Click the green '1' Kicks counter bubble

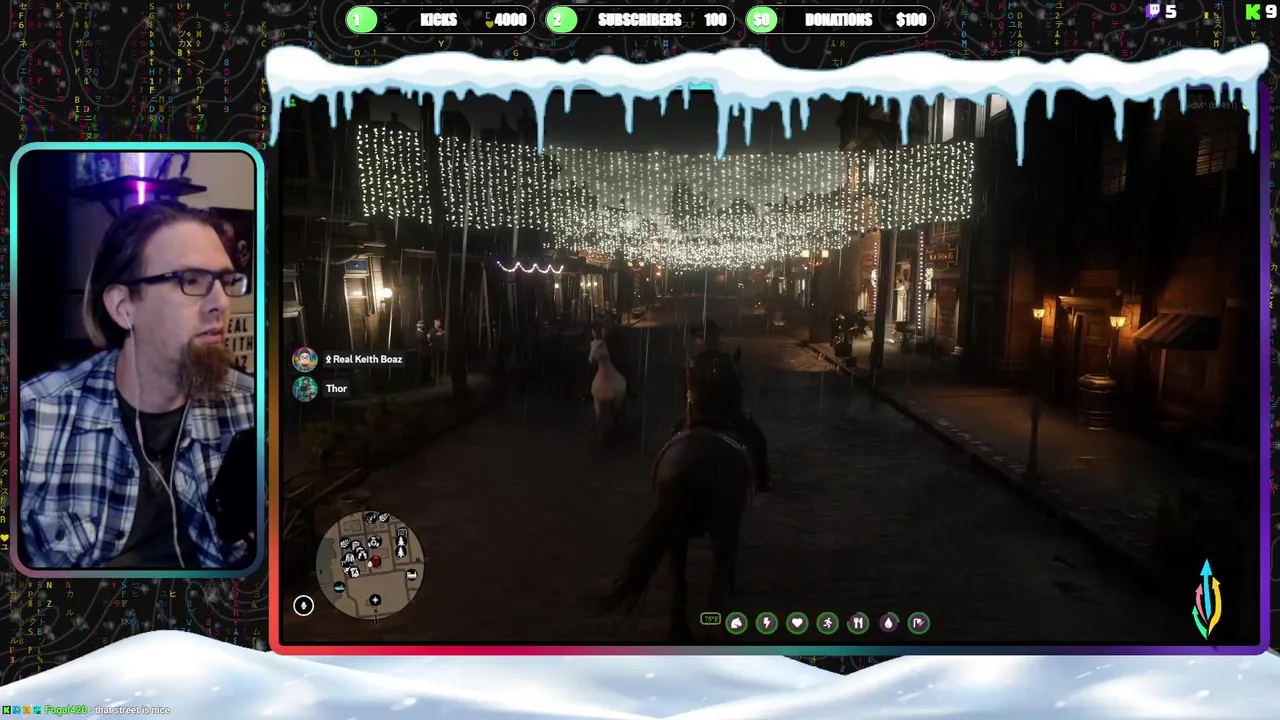pos(362,20)
